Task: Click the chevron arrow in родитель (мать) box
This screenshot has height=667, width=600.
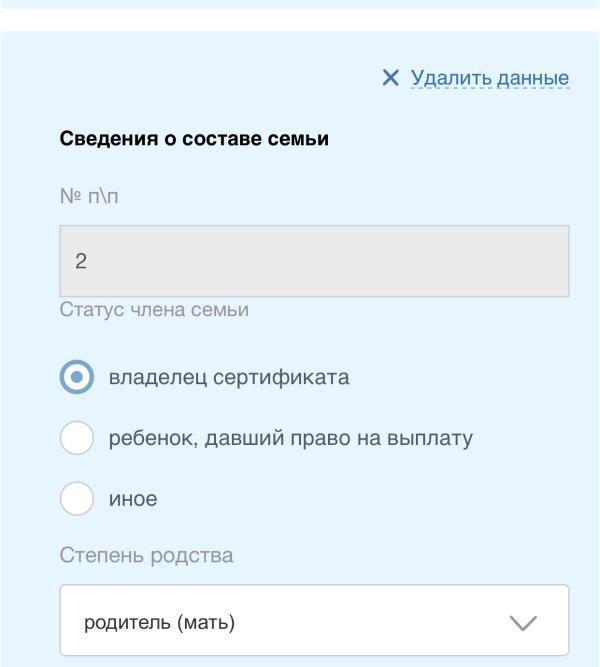Action: click(x=523, y=623)
